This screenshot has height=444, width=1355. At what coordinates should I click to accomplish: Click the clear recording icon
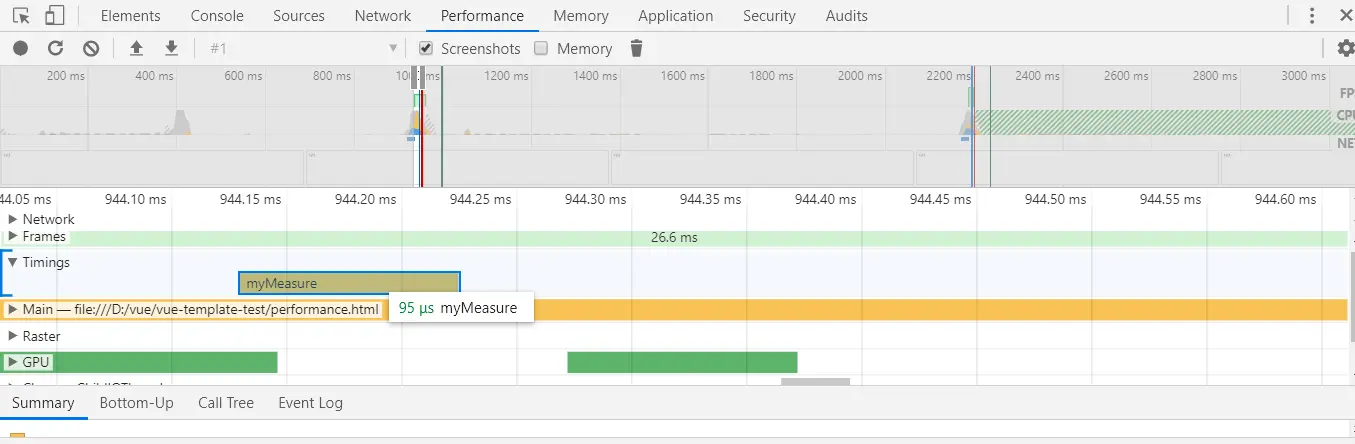pos(91,48)
